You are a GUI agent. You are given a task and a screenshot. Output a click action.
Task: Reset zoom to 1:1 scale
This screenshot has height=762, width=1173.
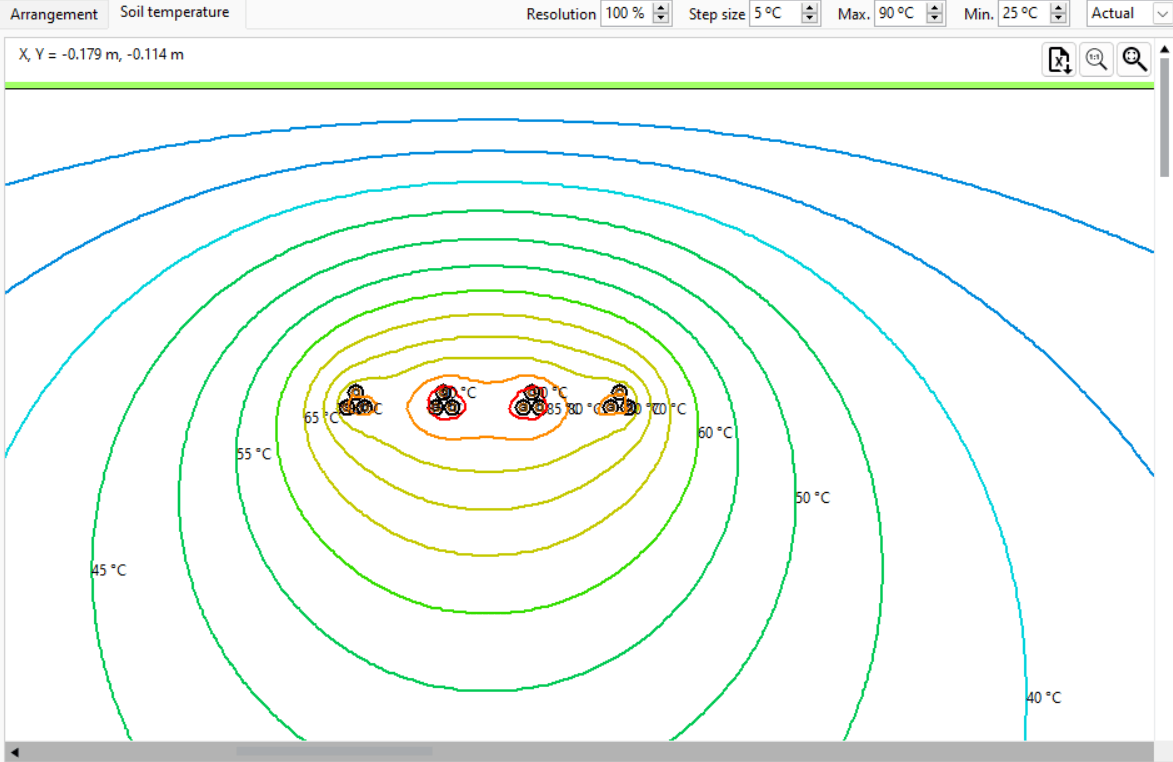point(1097,60)
